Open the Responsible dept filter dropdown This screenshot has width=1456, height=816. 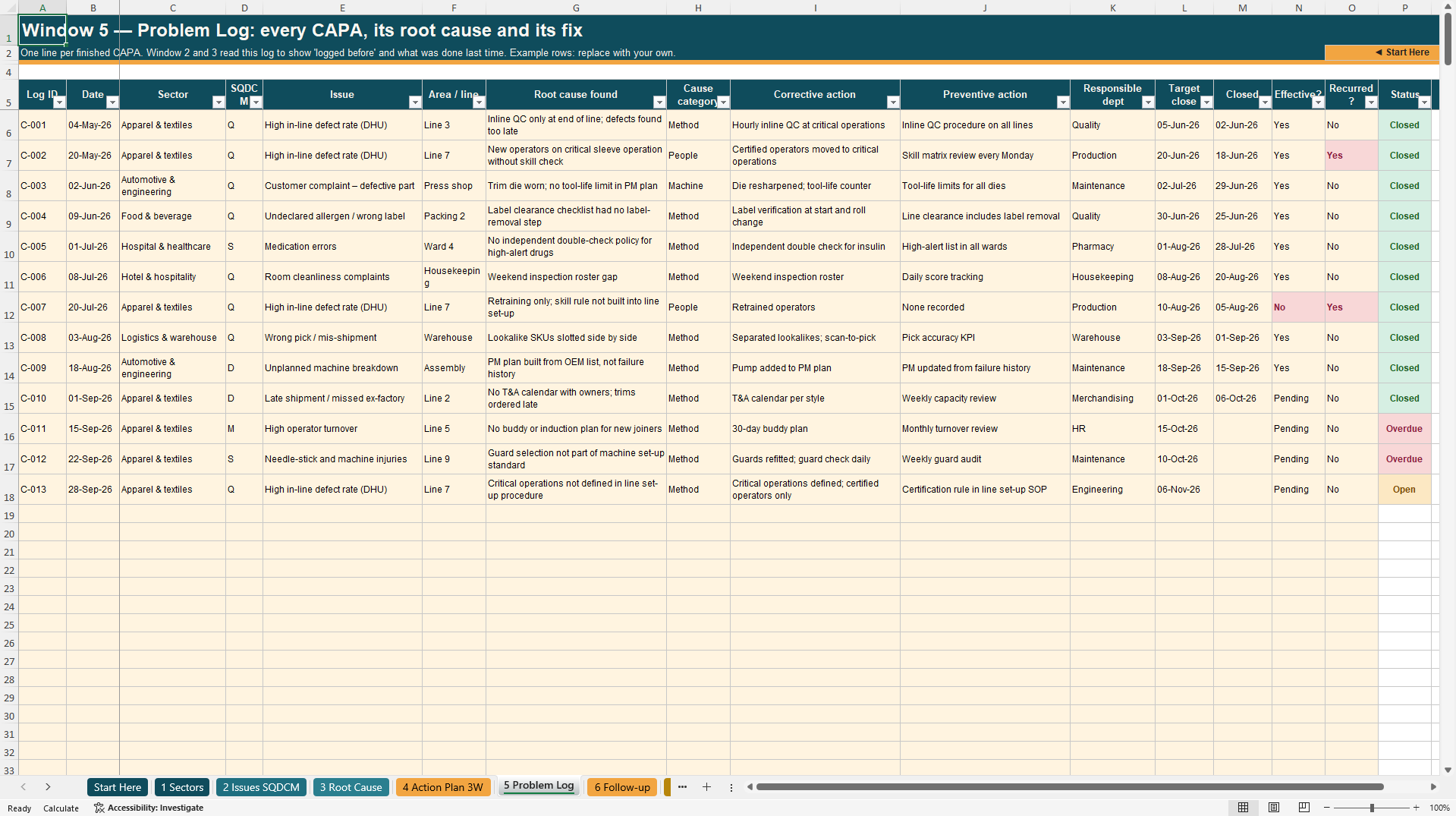(x=1148, y=102)
